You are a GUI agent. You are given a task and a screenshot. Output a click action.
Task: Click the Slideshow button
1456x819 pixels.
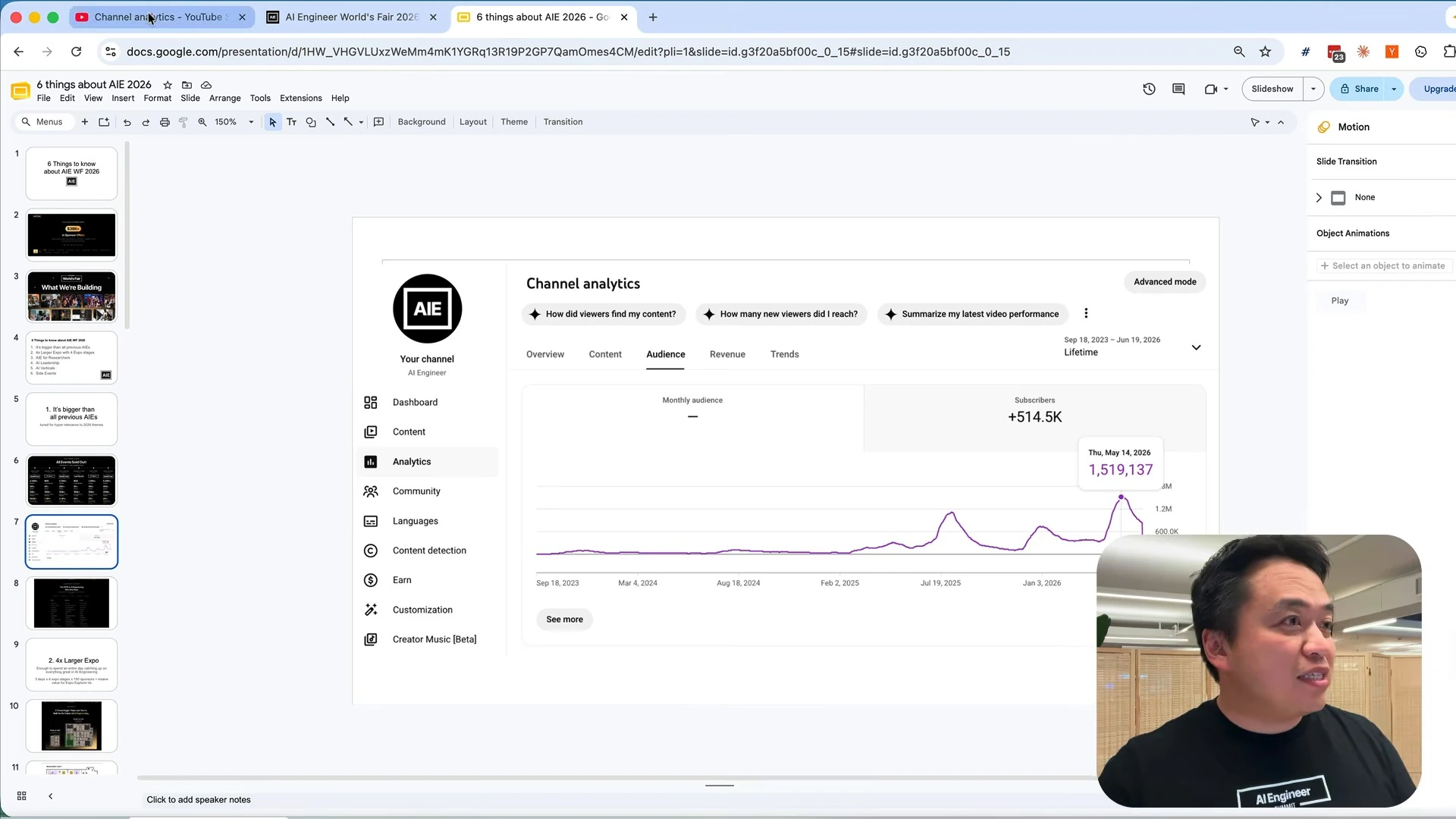point(1272,89)
